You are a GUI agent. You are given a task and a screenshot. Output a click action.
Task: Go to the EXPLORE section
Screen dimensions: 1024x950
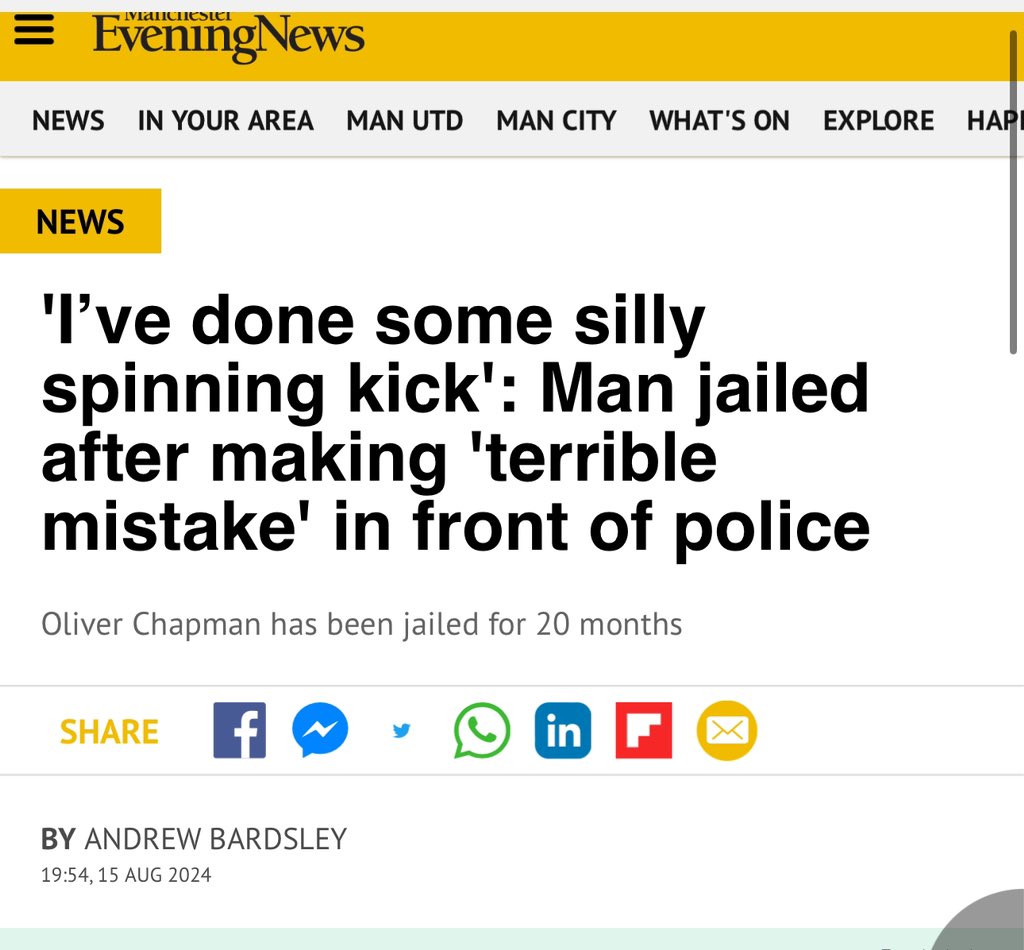coord(878,121)
